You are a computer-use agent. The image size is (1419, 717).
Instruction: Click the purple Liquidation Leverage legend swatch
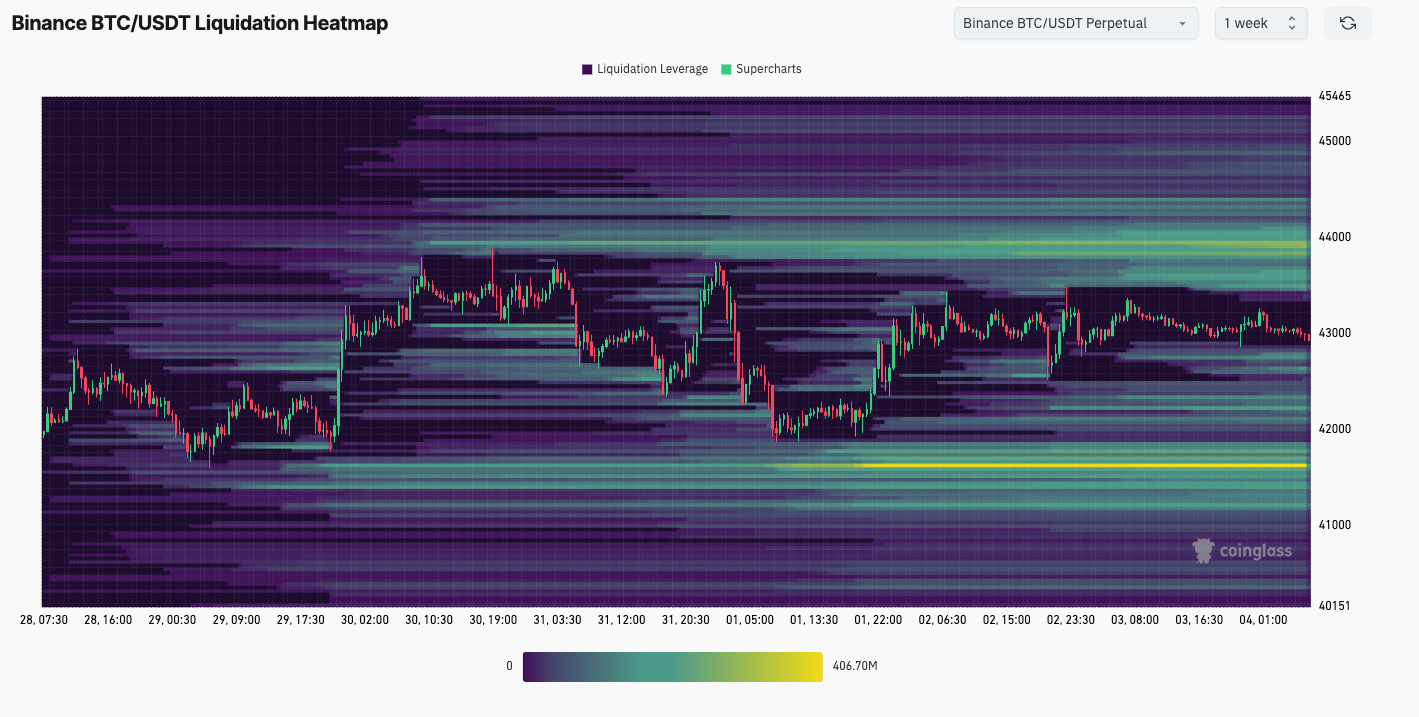pyautogui.click(x=587, y=69)
